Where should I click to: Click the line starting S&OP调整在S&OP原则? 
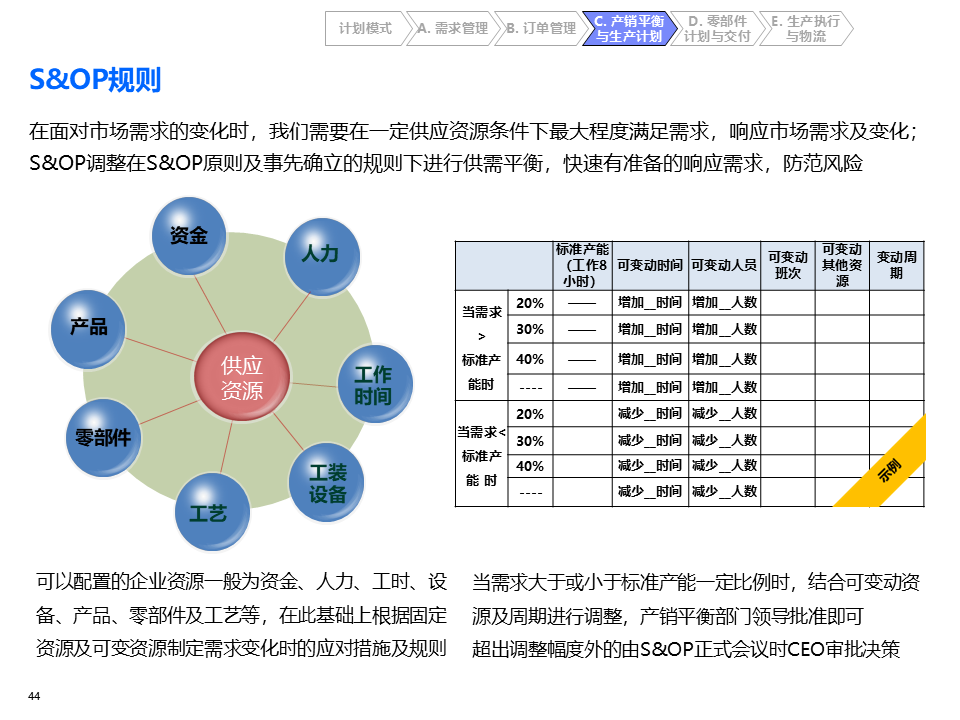coord(446,163)
